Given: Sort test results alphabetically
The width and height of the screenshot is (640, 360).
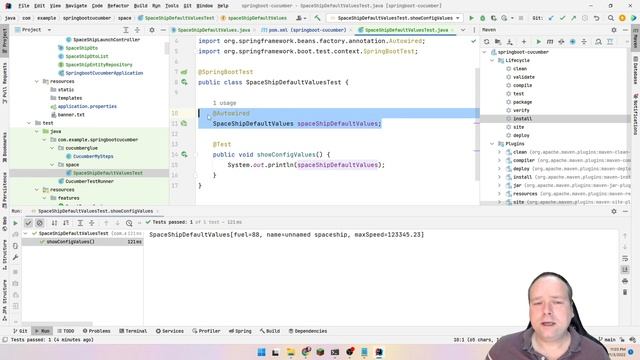Looking at the screenshot, I should pyautogui.click(x=54, y=223).
